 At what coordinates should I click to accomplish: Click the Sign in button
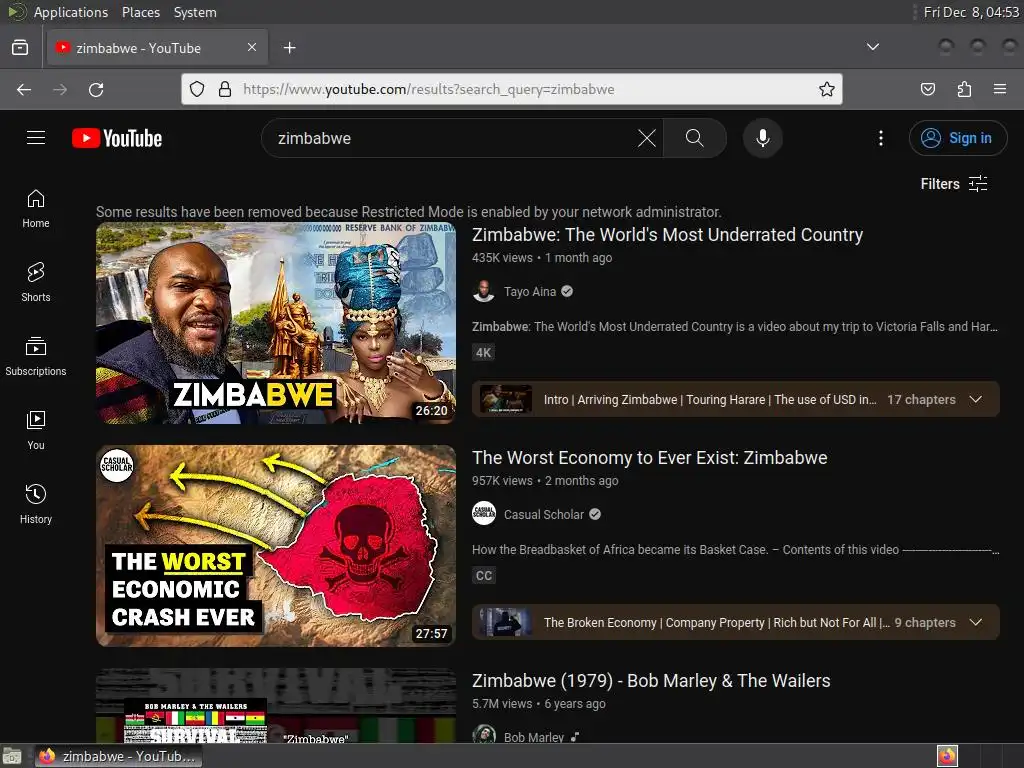(958, 138)
